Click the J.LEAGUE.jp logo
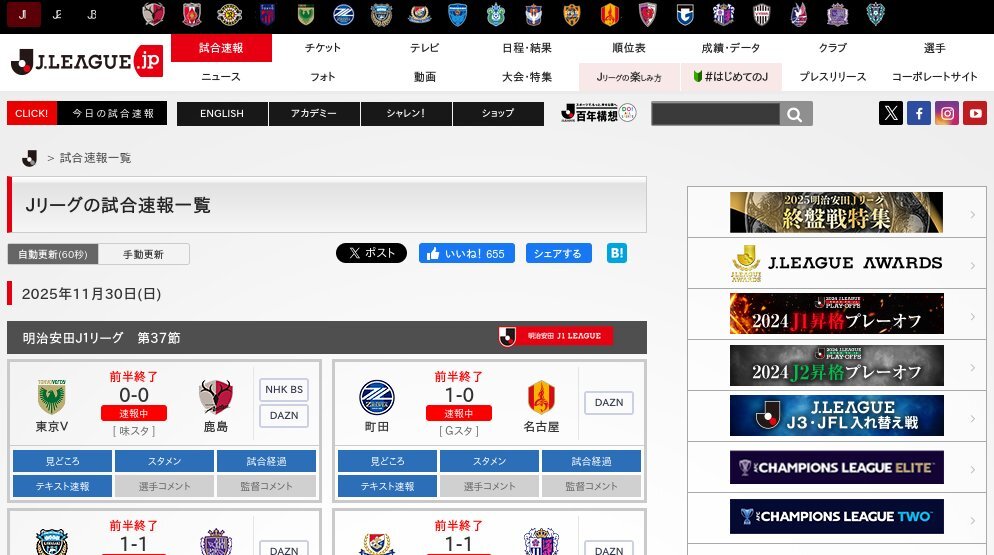The height and width of the screenshot is (555, 994). 86,63
